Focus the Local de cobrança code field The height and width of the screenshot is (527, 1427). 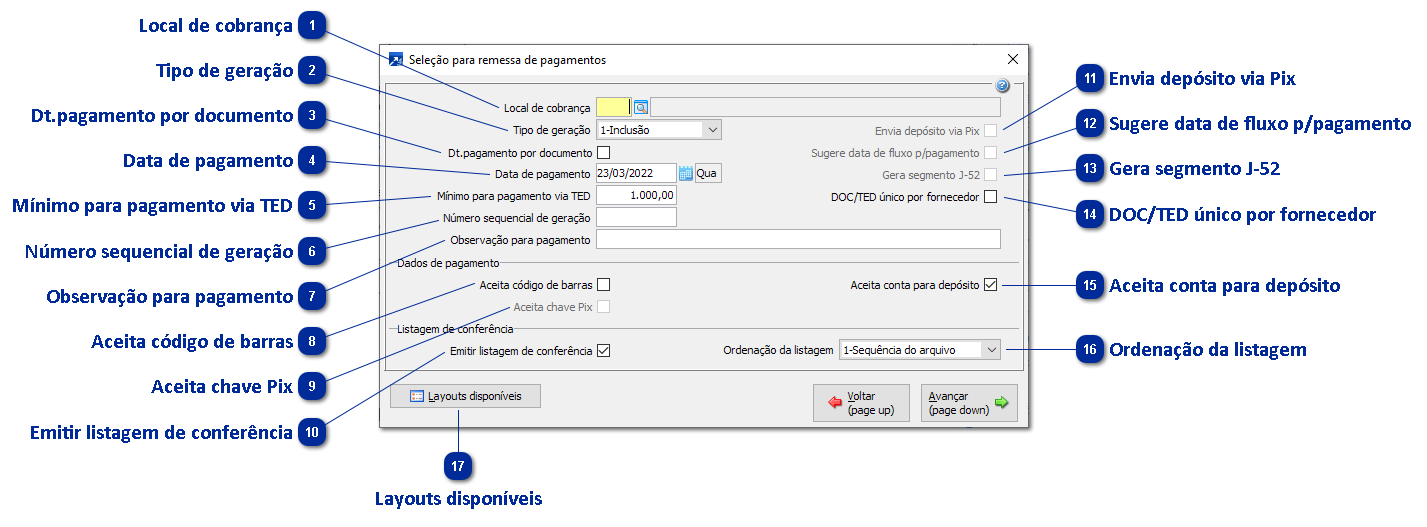613,107
